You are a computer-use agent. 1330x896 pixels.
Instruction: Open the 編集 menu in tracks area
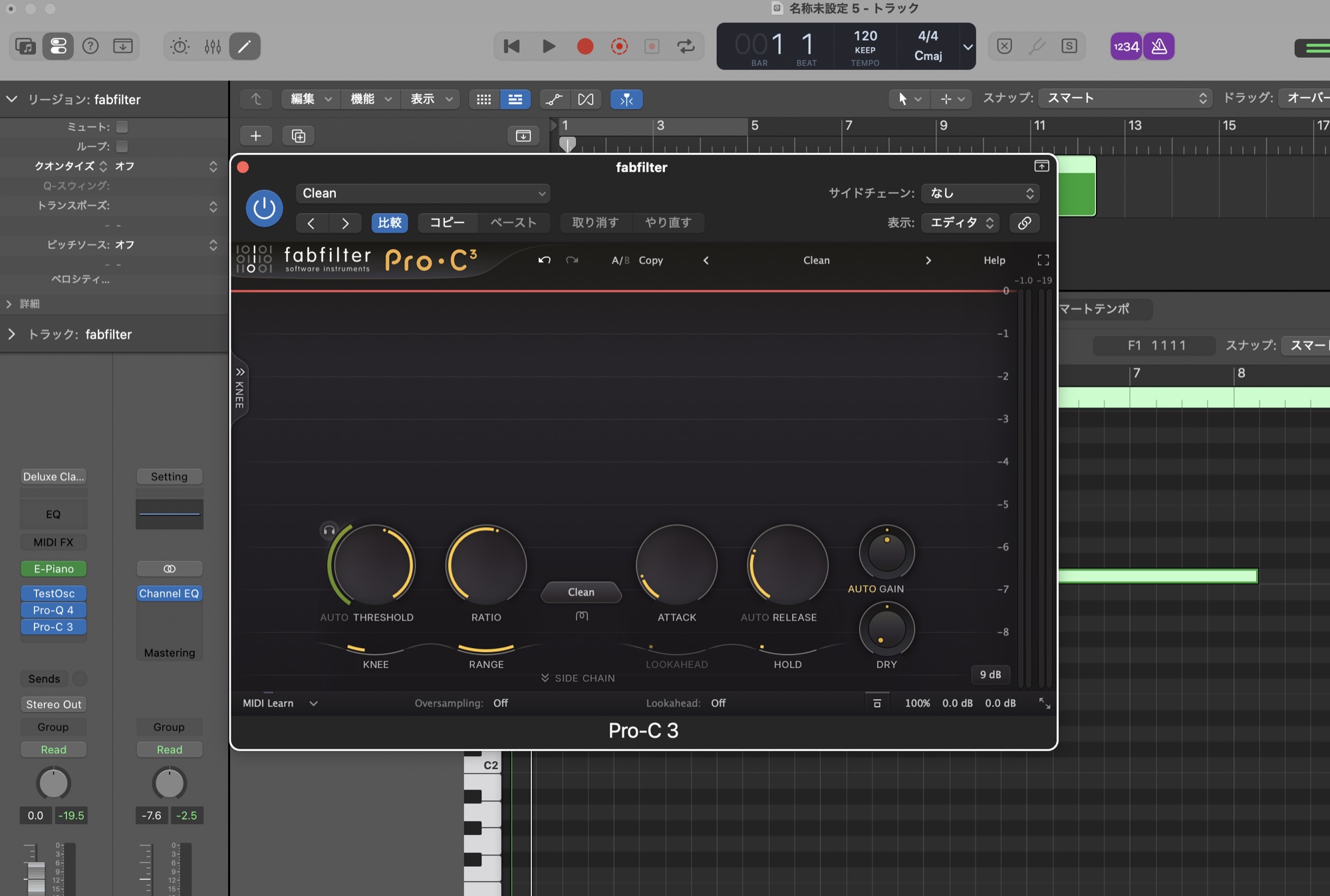tap(309, 99)
